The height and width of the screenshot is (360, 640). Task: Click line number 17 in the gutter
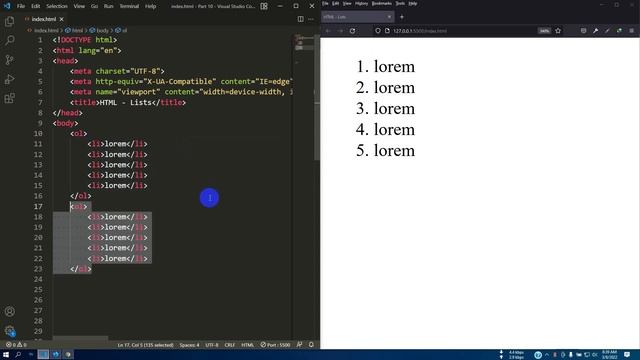[x=38, y=207]
